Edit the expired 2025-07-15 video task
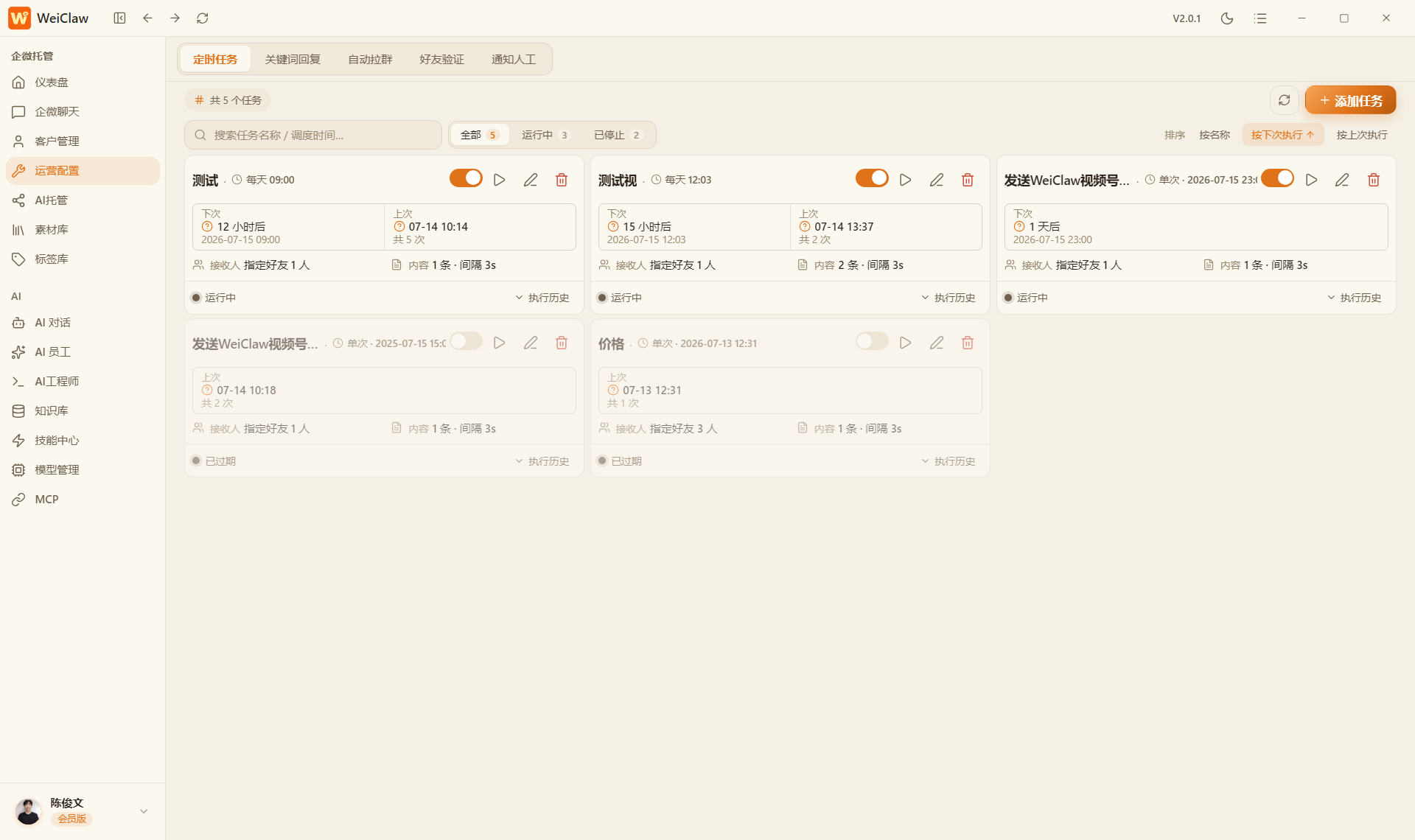 [531, 343]
